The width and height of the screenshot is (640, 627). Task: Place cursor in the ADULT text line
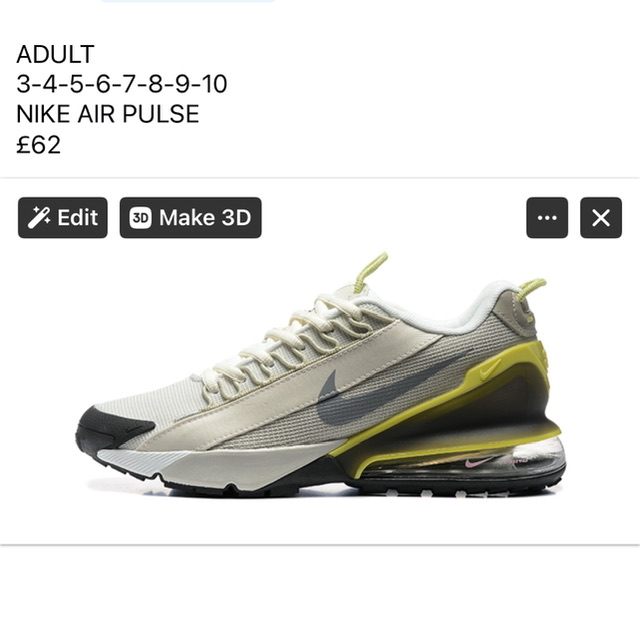click(x=56, y=54)
